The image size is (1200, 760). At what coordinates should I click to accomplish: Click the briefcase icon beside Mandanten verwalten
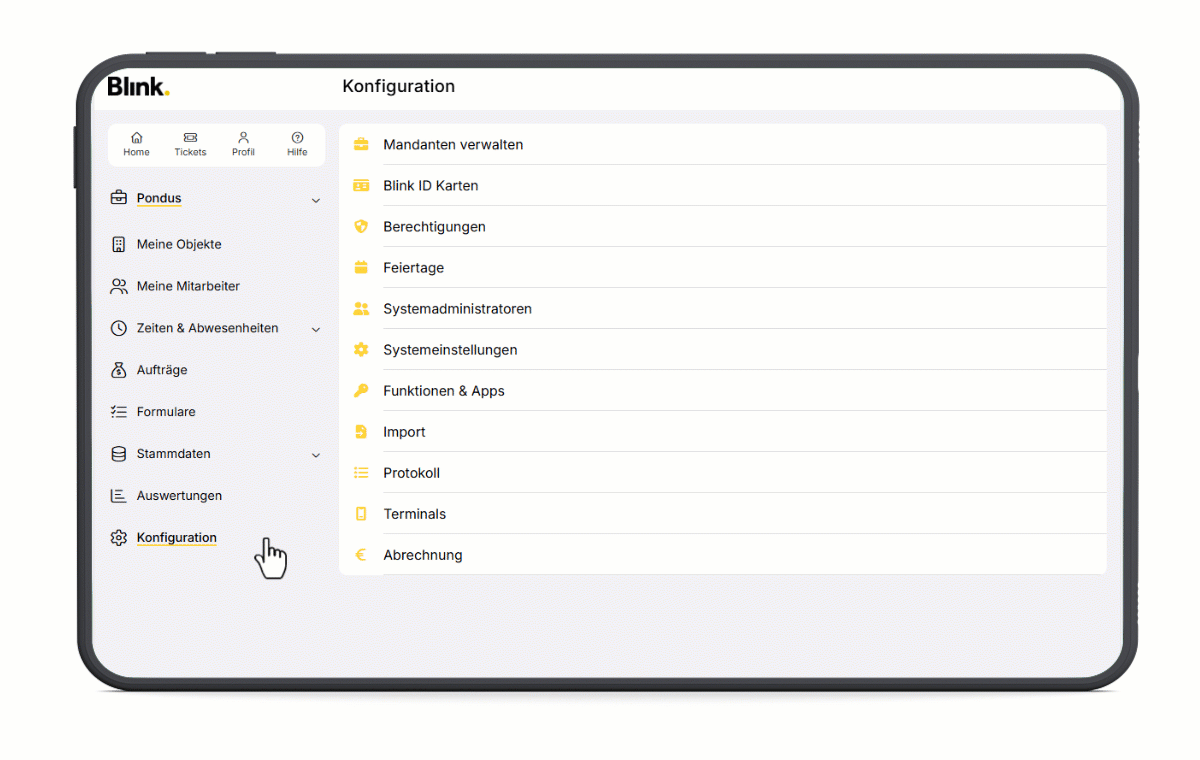(361, 145)
